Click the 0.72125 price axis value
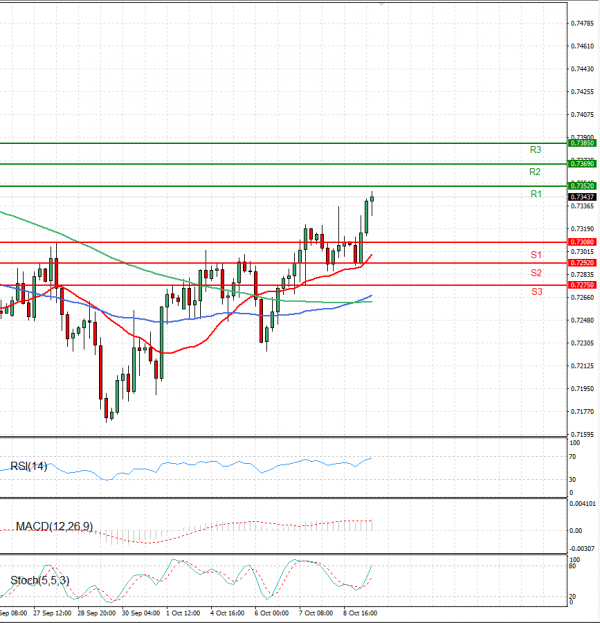Viewport: 600px width, 623px height. point(582,366)
